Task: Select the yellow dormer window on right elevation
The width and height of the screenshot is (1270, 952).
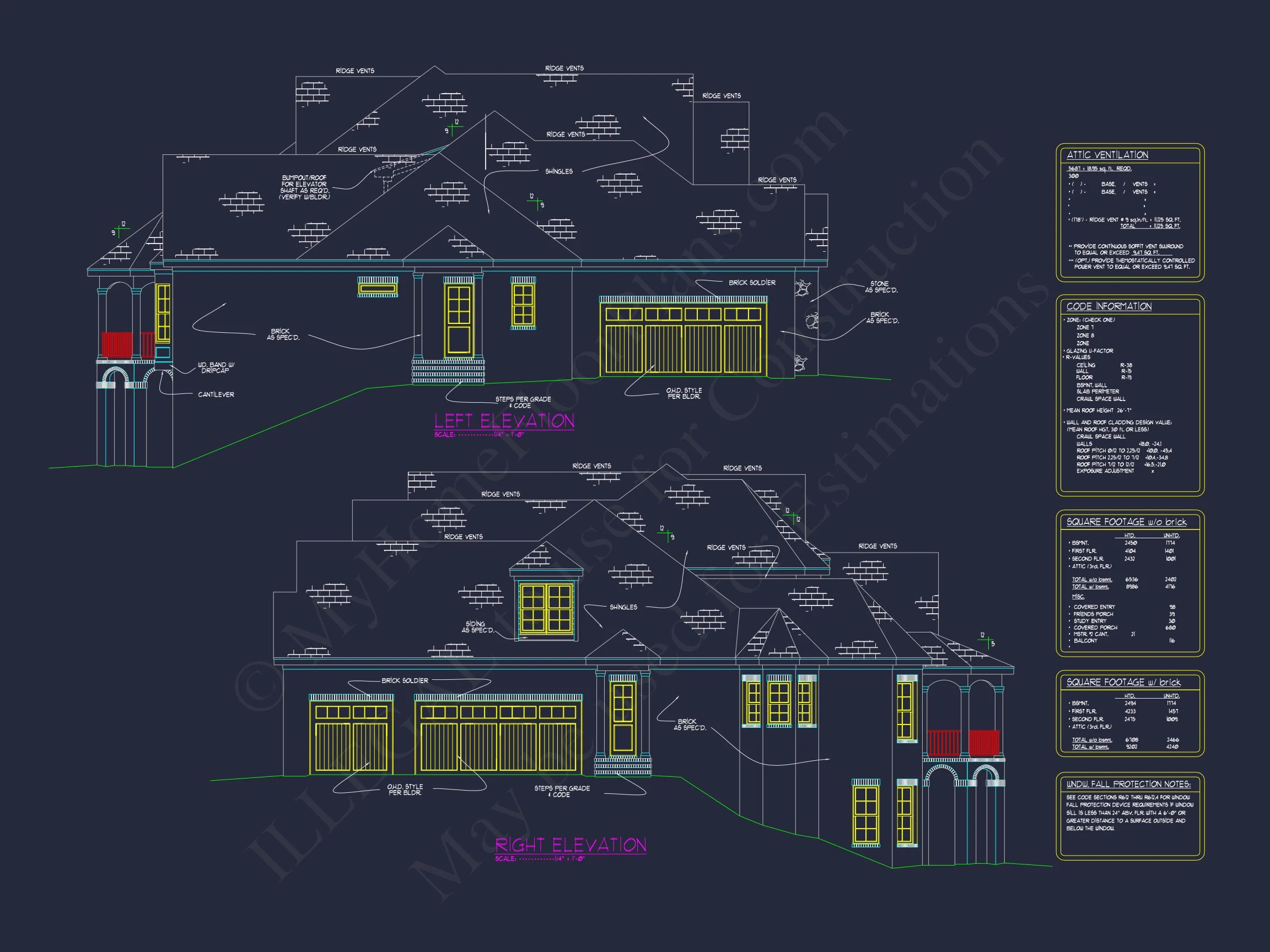Action: pyautogui.click(x=546, y=608)
